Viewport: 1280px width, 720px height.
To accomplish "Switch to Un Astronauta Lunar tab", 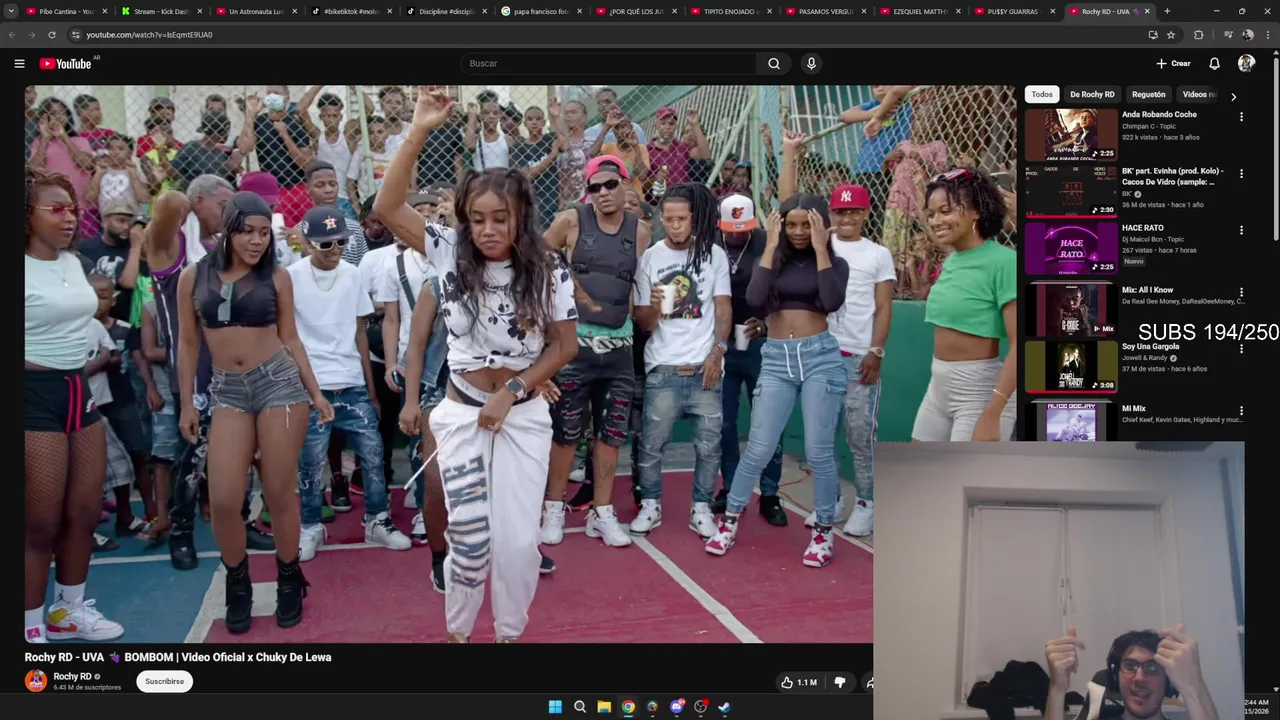I will (256, 11).
